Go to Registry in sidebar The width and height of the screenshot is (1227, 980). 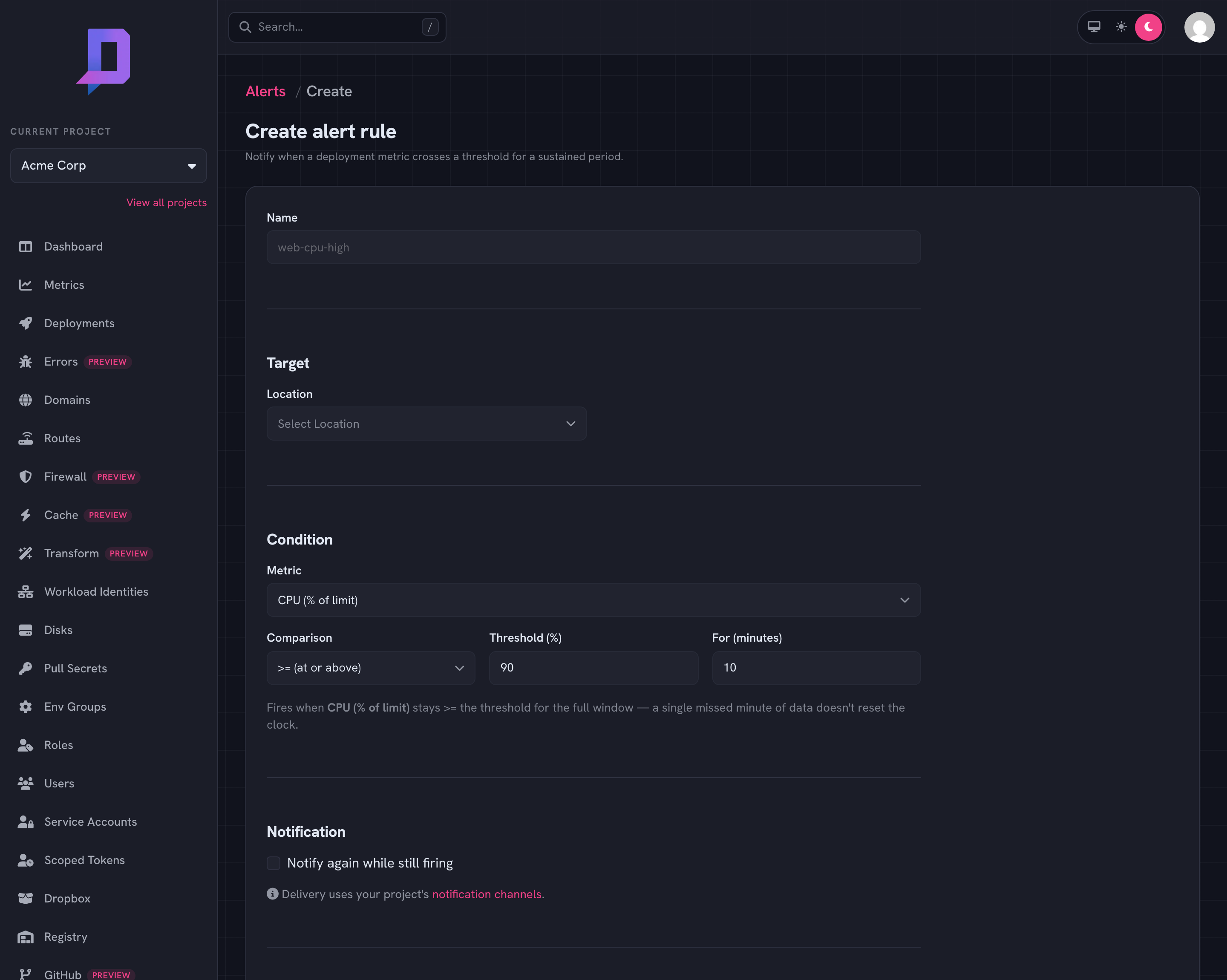click(x=66, y=937)
